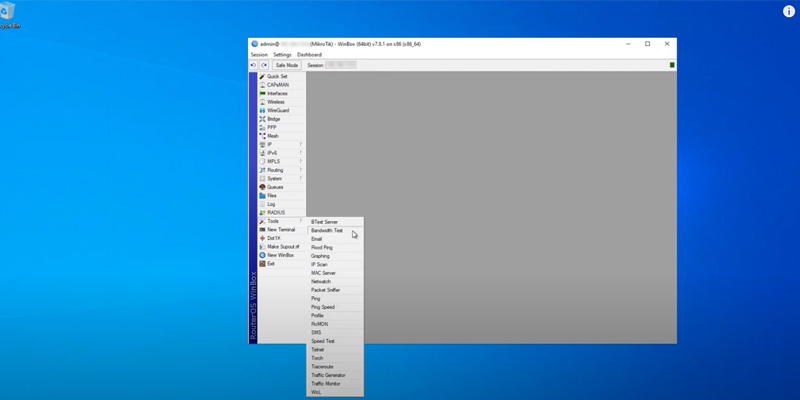Open PPP via its sidebar icon
Viewport: 800px width, 400px height.
262,128
